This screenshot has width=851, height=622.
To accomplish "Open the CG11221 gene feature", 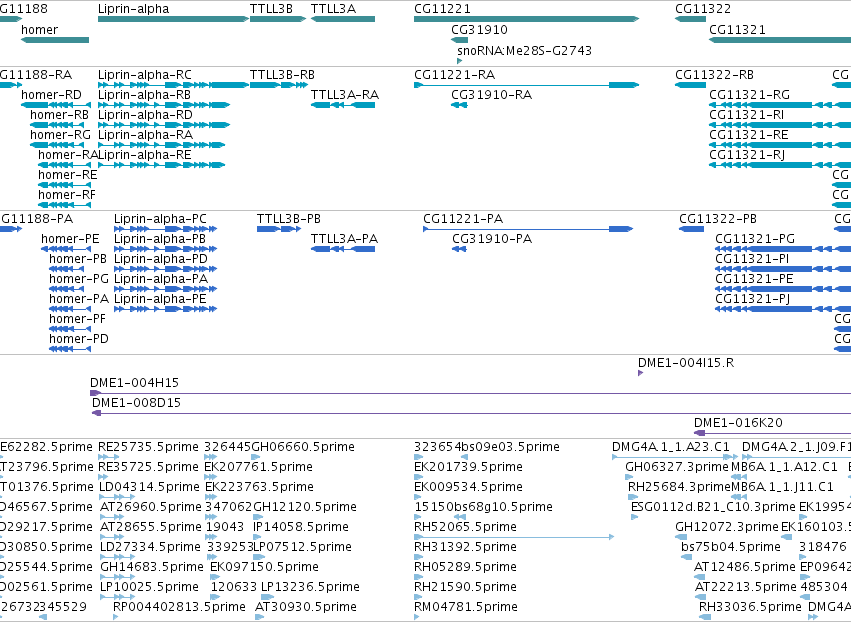I will point(526,19).
